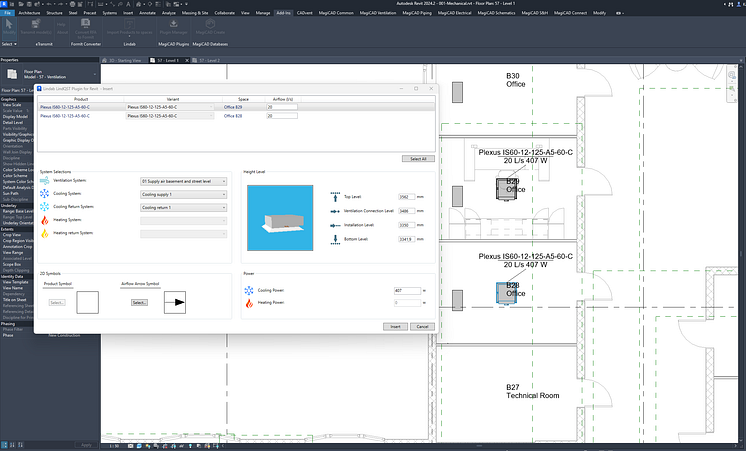
Task: Click the Heating System flame icon
Action: point(45,220)
